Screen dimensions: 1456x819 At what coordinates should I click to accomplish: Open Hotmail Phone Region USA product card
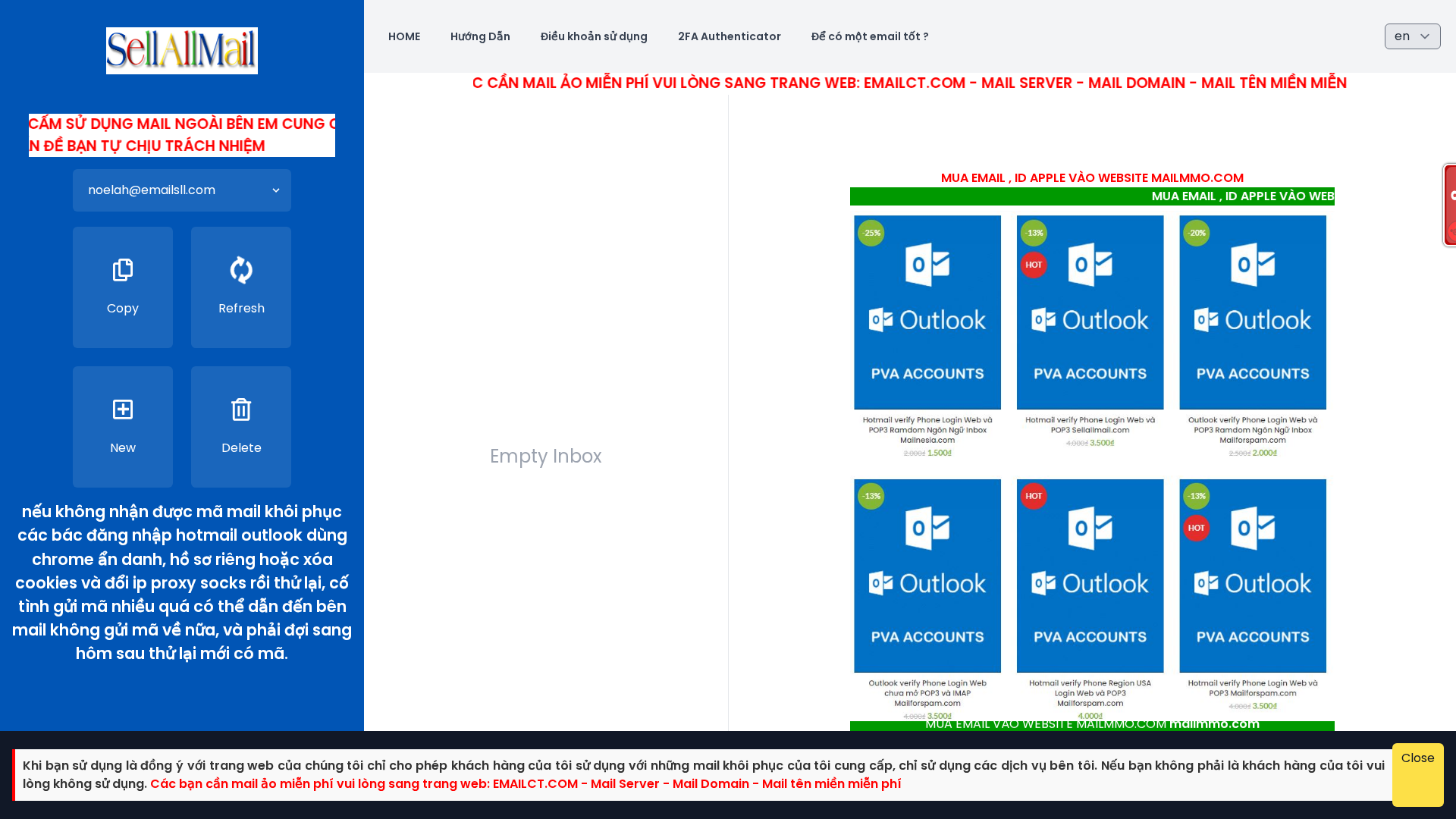(x=1090, y=600)
